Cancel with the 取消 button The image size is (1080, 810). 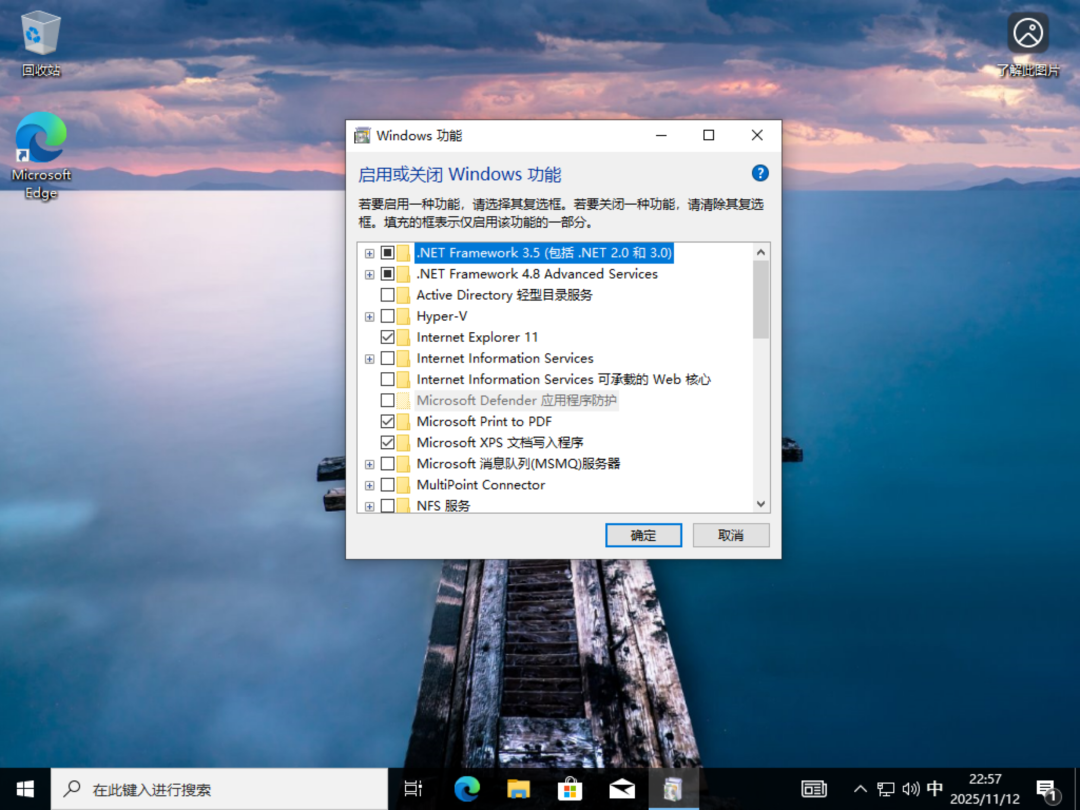click(731, 535)
